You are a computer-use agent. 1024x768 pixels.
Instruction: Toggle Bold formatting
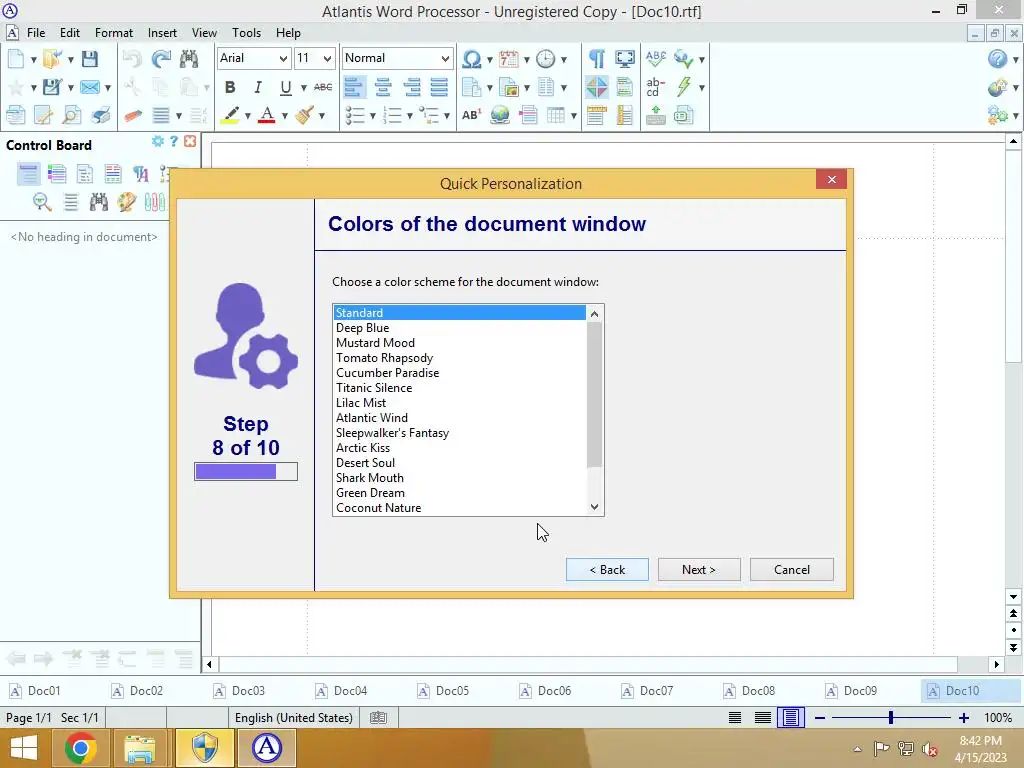230,87
